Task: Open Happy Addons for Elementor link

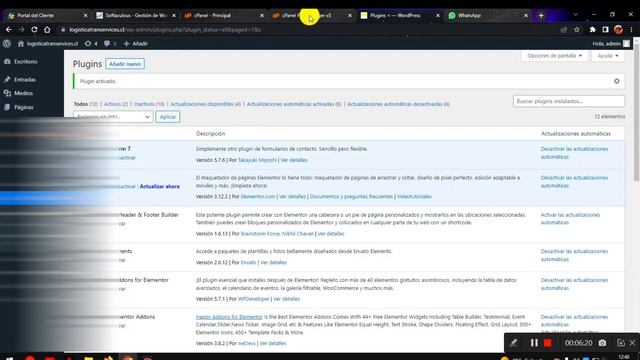Action: 229,317
